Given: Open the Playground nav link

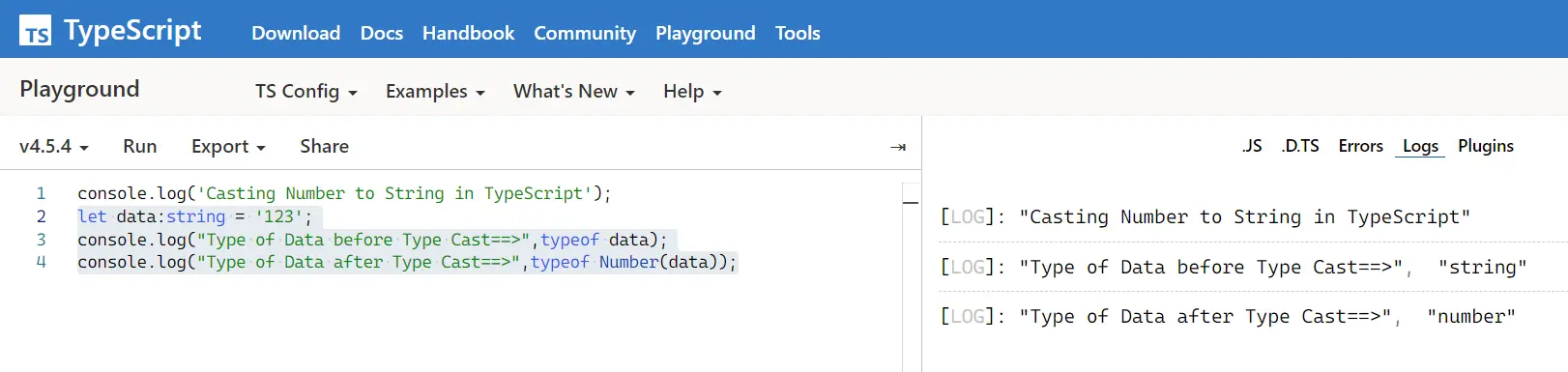Looking at the screenshot, I should [x=706, y=33].
